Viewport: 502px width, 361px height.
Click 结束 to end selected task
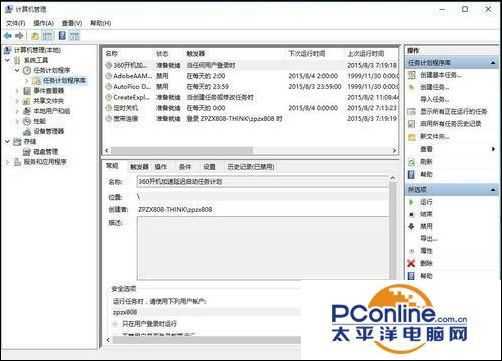[426, 214]
